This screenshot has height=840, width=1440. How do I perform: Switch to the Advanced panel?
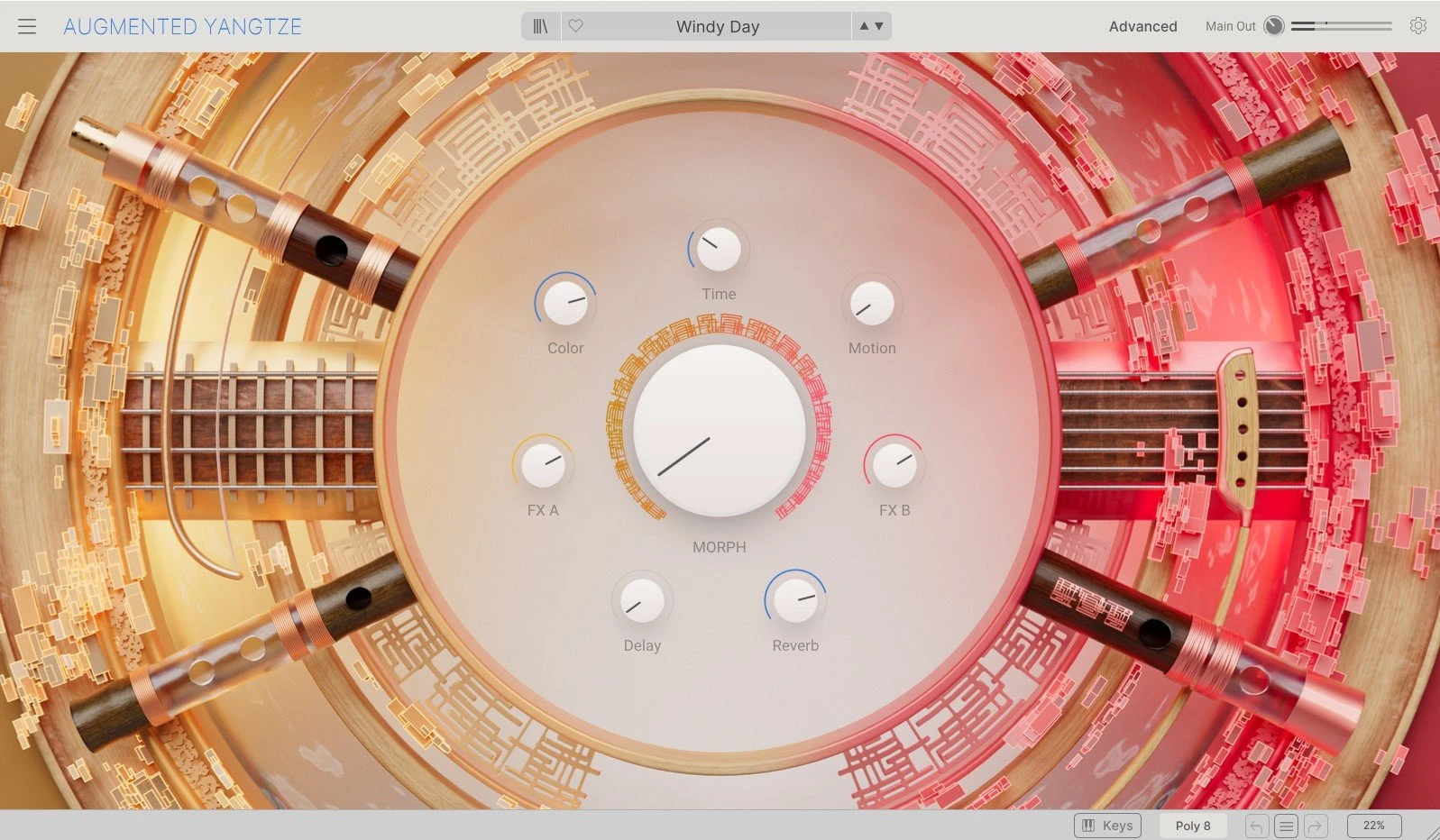1142,26
